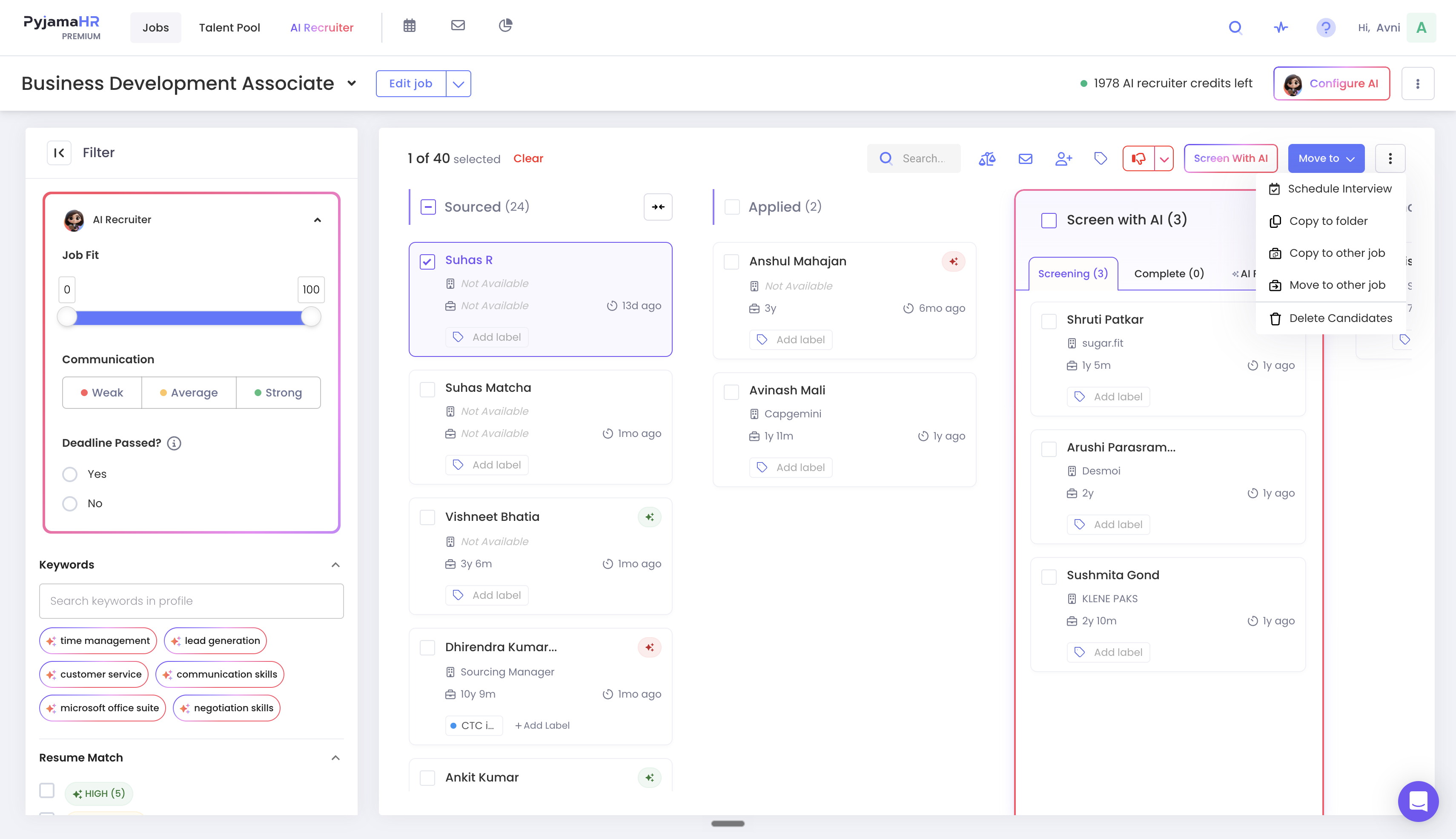Viewport: 1456px width, 839px height.
Task: Tick the HIGH (5) resume match checkbox
Action: (47, 790)
